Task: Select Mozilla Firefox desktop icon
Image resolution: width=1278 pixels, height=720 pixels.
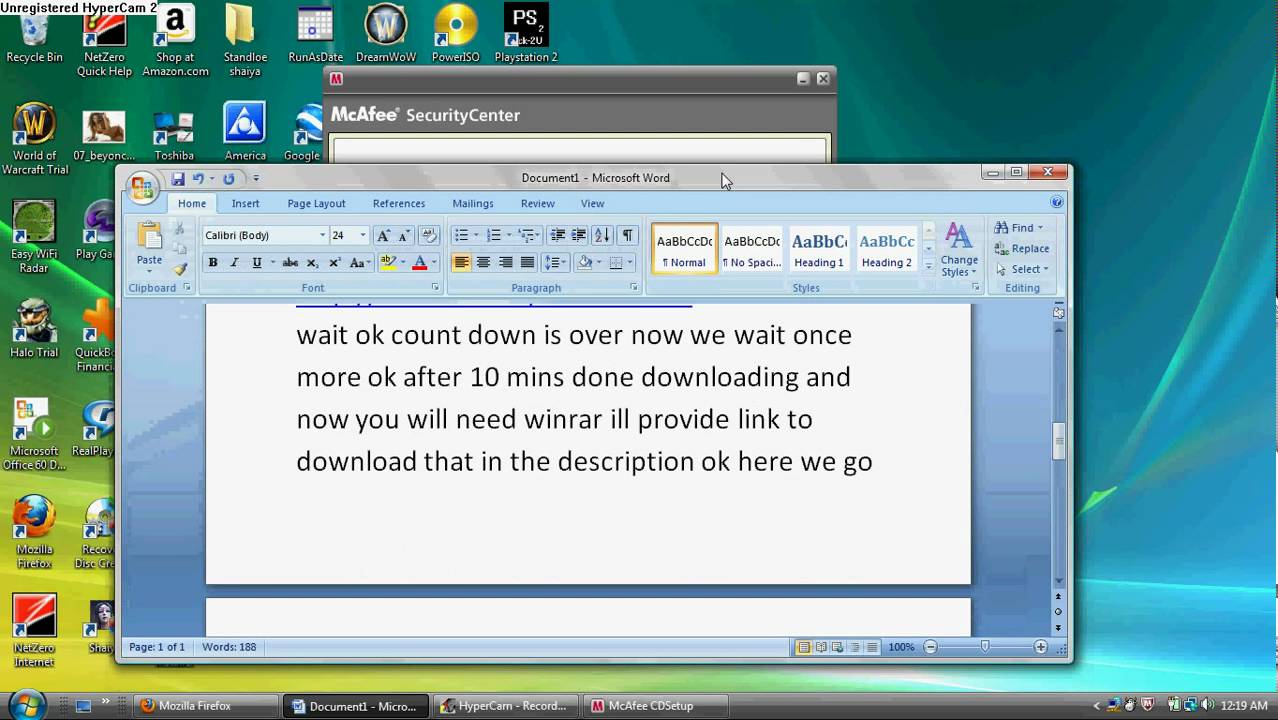Action: click(34, 532)
